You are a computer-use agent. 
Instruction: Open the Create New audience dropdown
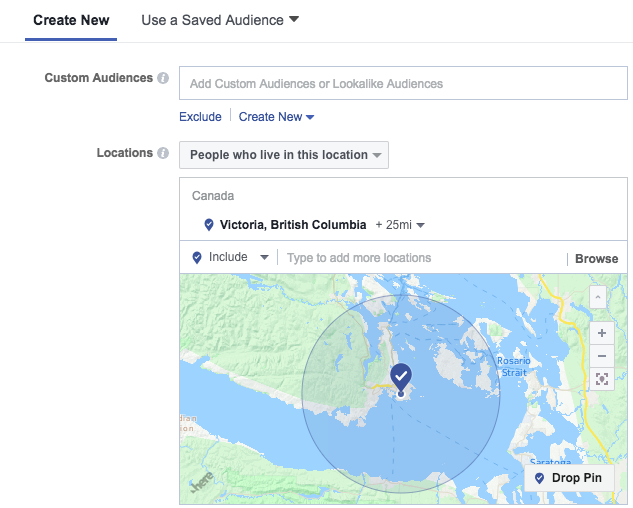277,117
